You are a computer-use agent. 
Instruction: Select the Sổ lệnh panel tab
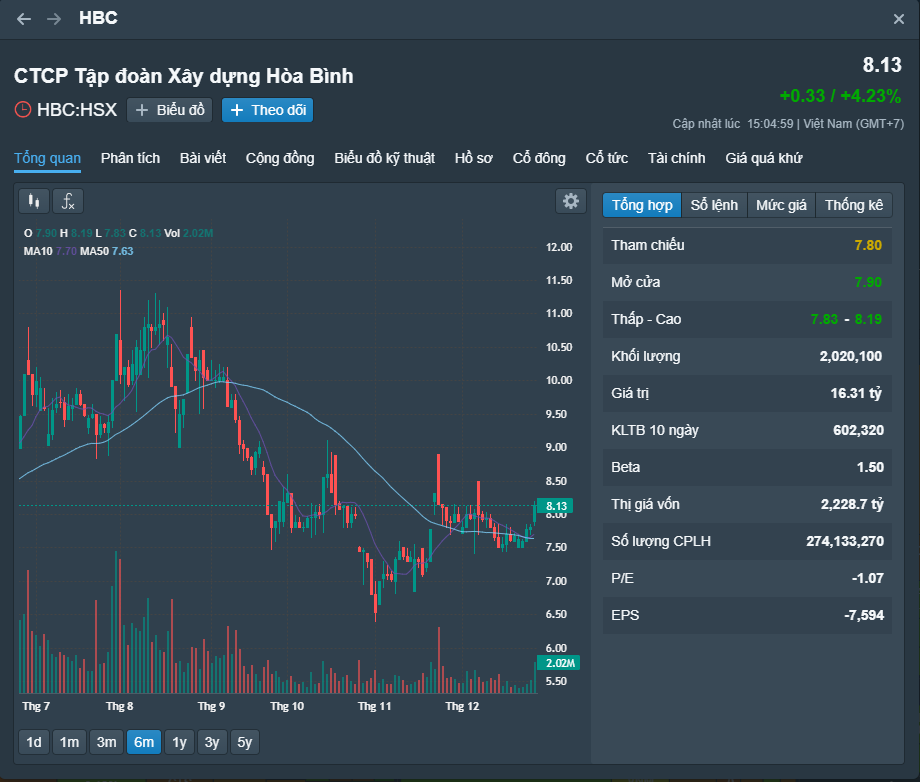coord(714,205)
